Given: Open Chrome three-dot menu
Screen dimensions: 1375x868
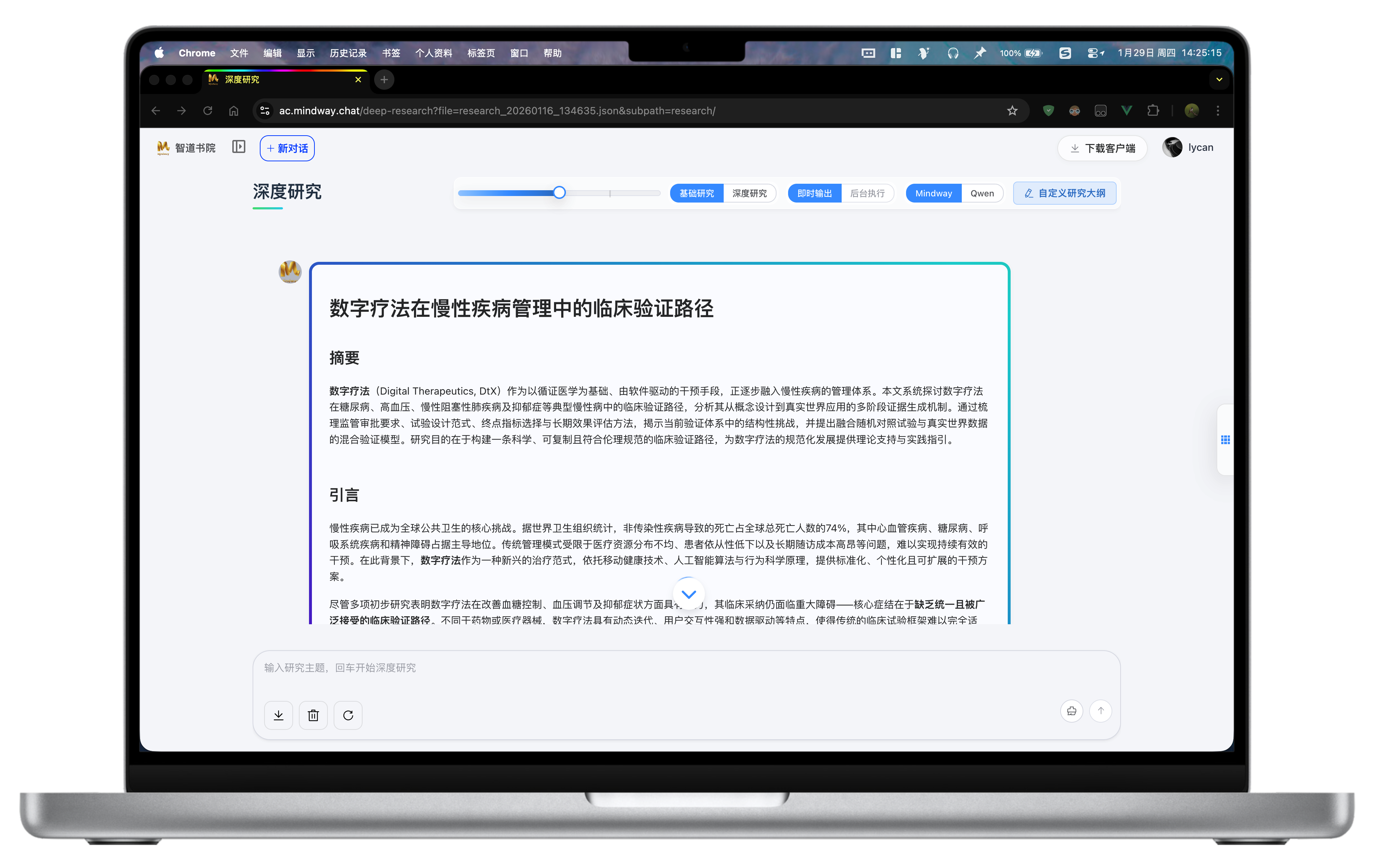Looking at the screenshot, I should tap(1218, 111).
